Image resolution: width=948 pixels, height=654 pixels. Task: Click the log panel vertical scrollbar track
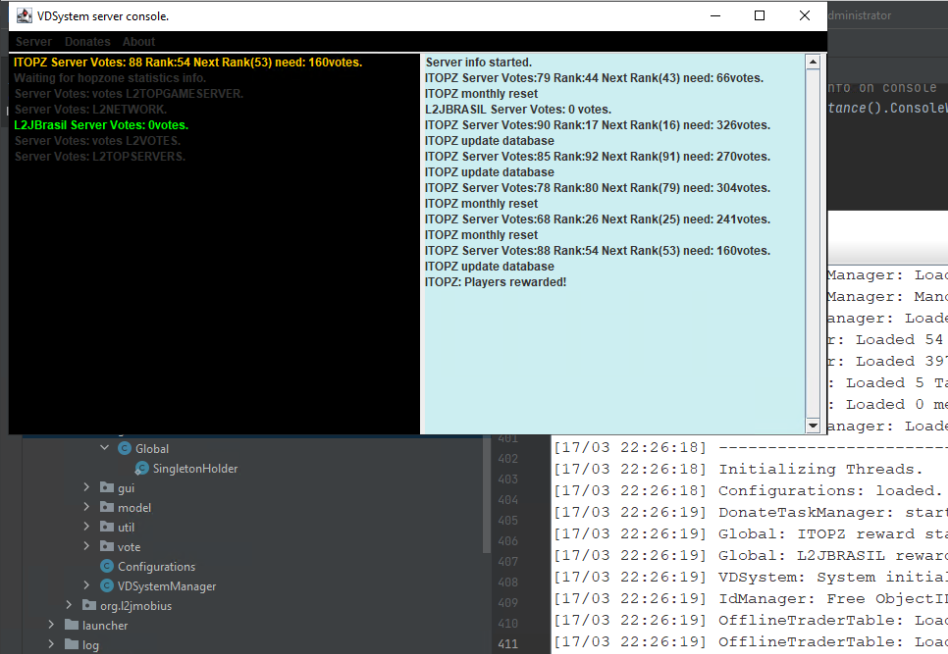813,244
